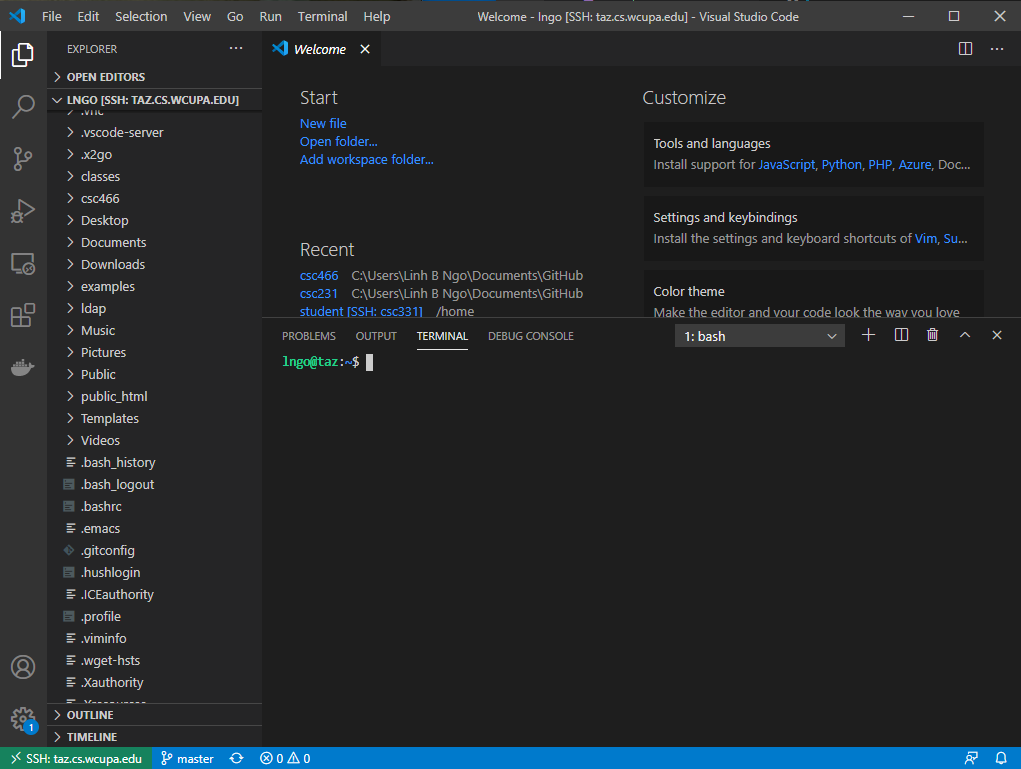The height and width of the screenshot is (769, 1021).
Task: Open the Remote Explorer icon
Action: pos(23,264)
